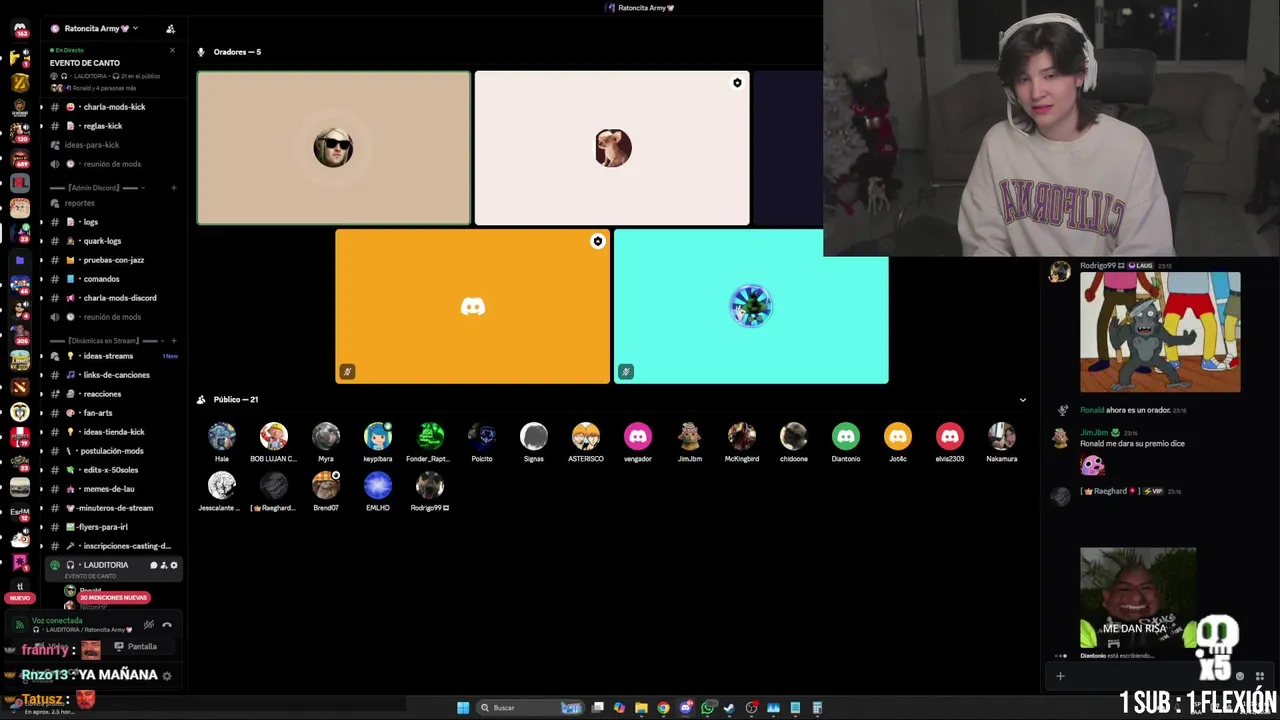The width and height of the screenshot is (1280, 720).
Task: Open the quark-logs channel
Action: [x=113, y=241]
